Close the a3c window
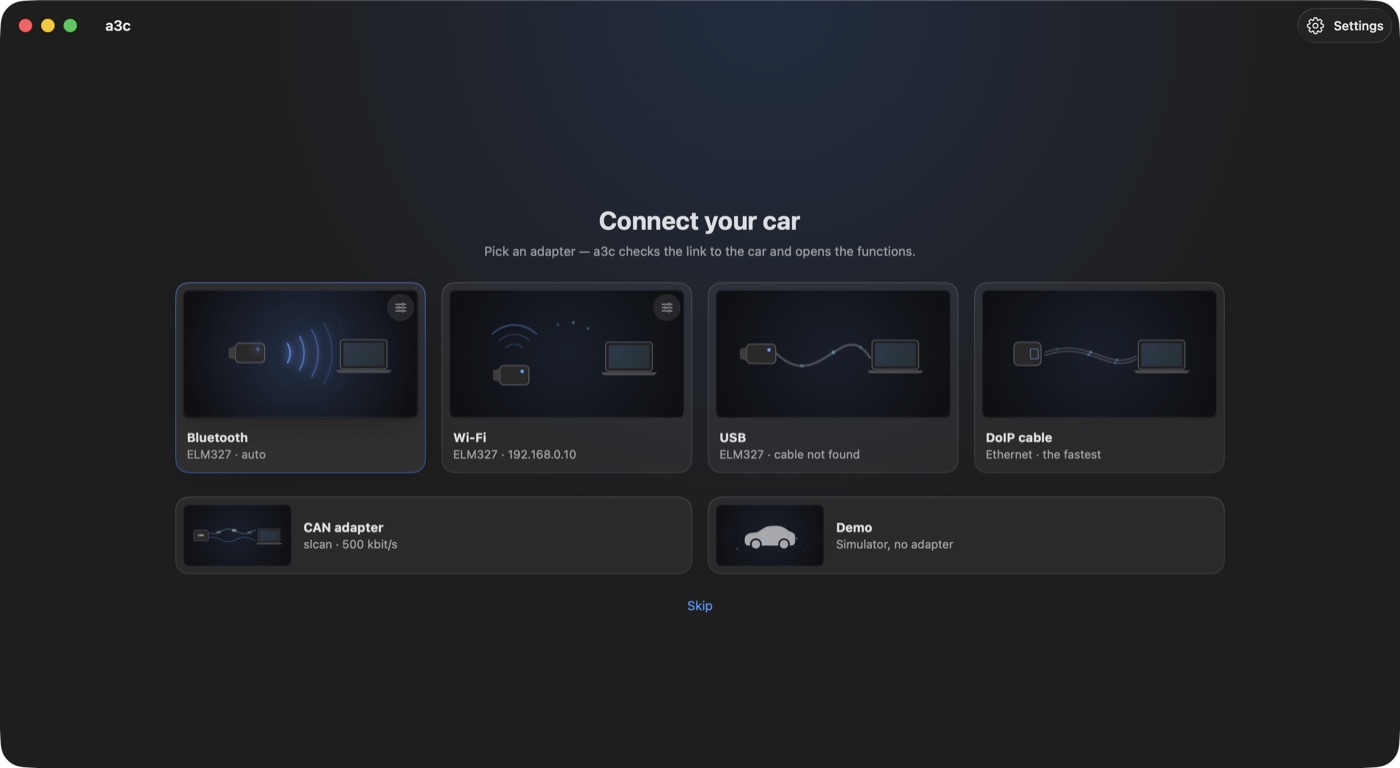This screenshot has height=768, width=1400. tap(26, 26)
